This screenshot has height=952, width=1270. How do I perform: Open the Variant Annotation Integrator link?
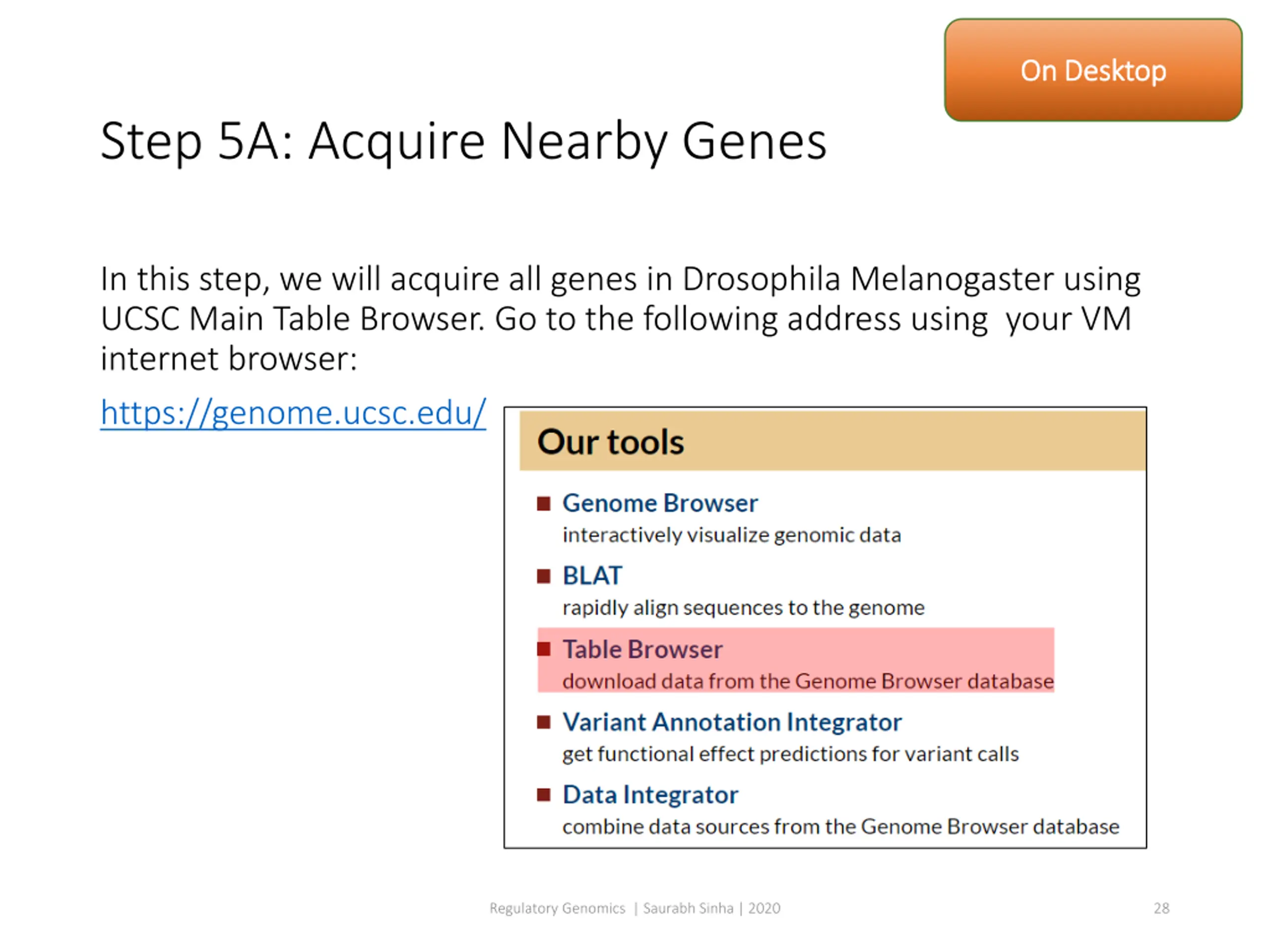tap(731, 722)
